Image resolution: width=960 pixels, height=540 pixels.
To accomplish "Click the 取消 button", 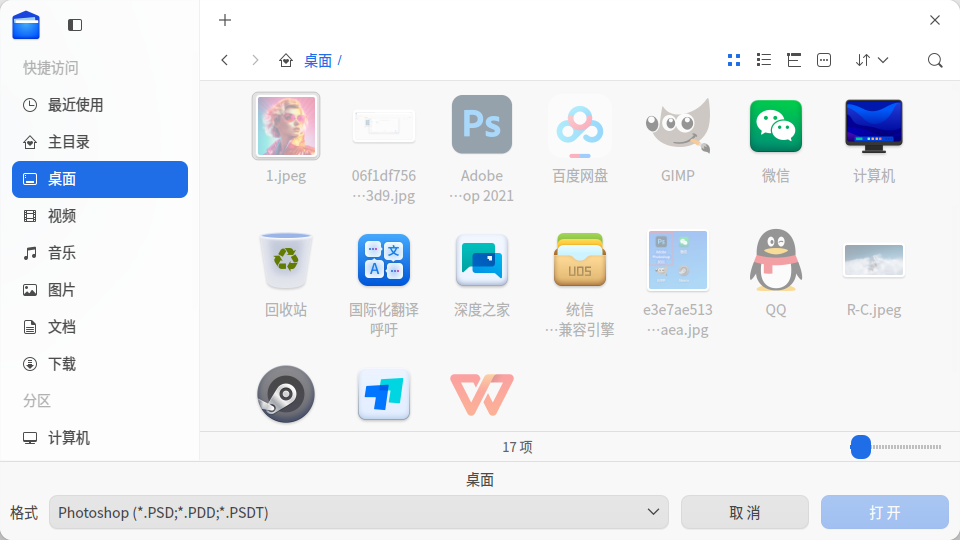I will point(744,512).
